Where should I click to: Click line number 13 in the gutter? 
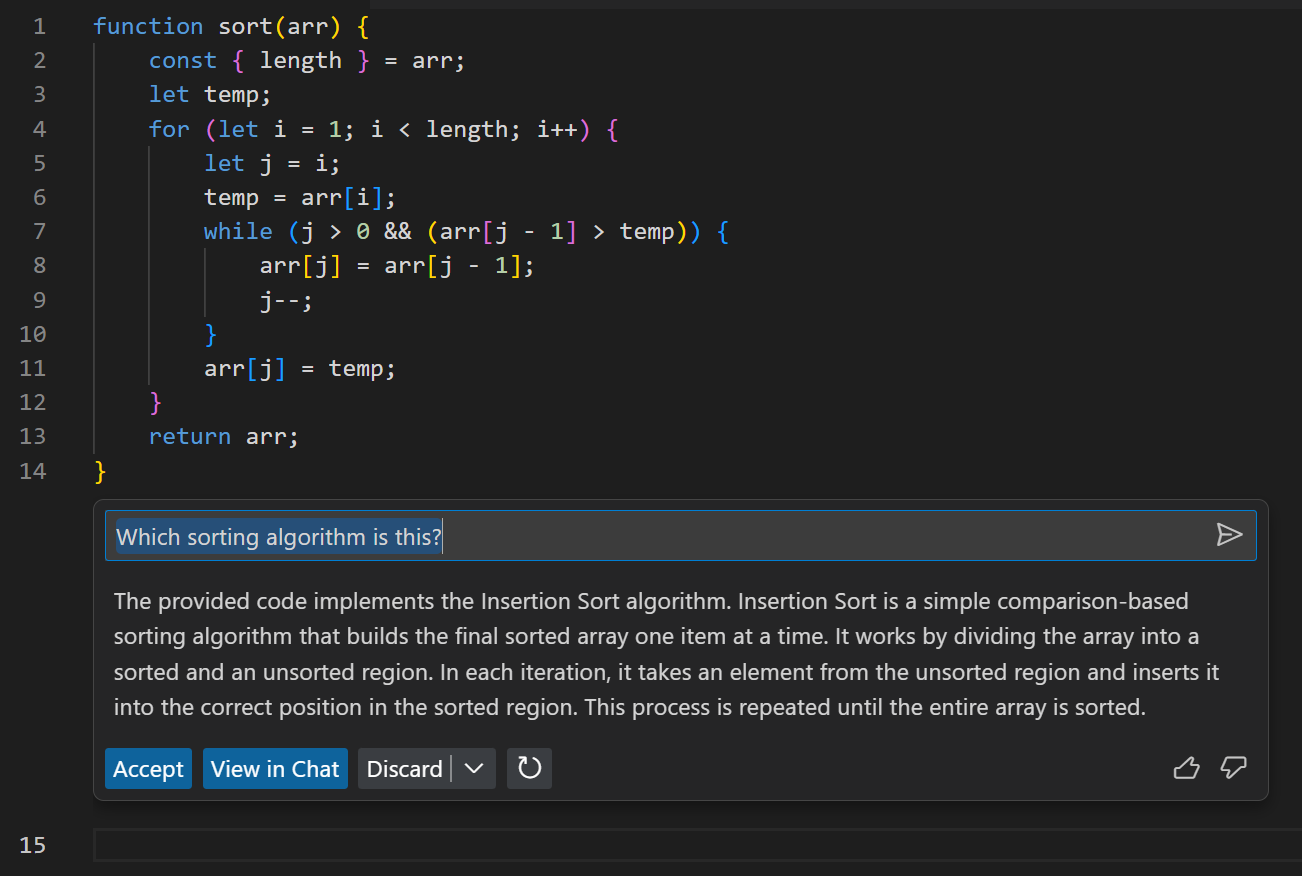[x=33, y=436]
